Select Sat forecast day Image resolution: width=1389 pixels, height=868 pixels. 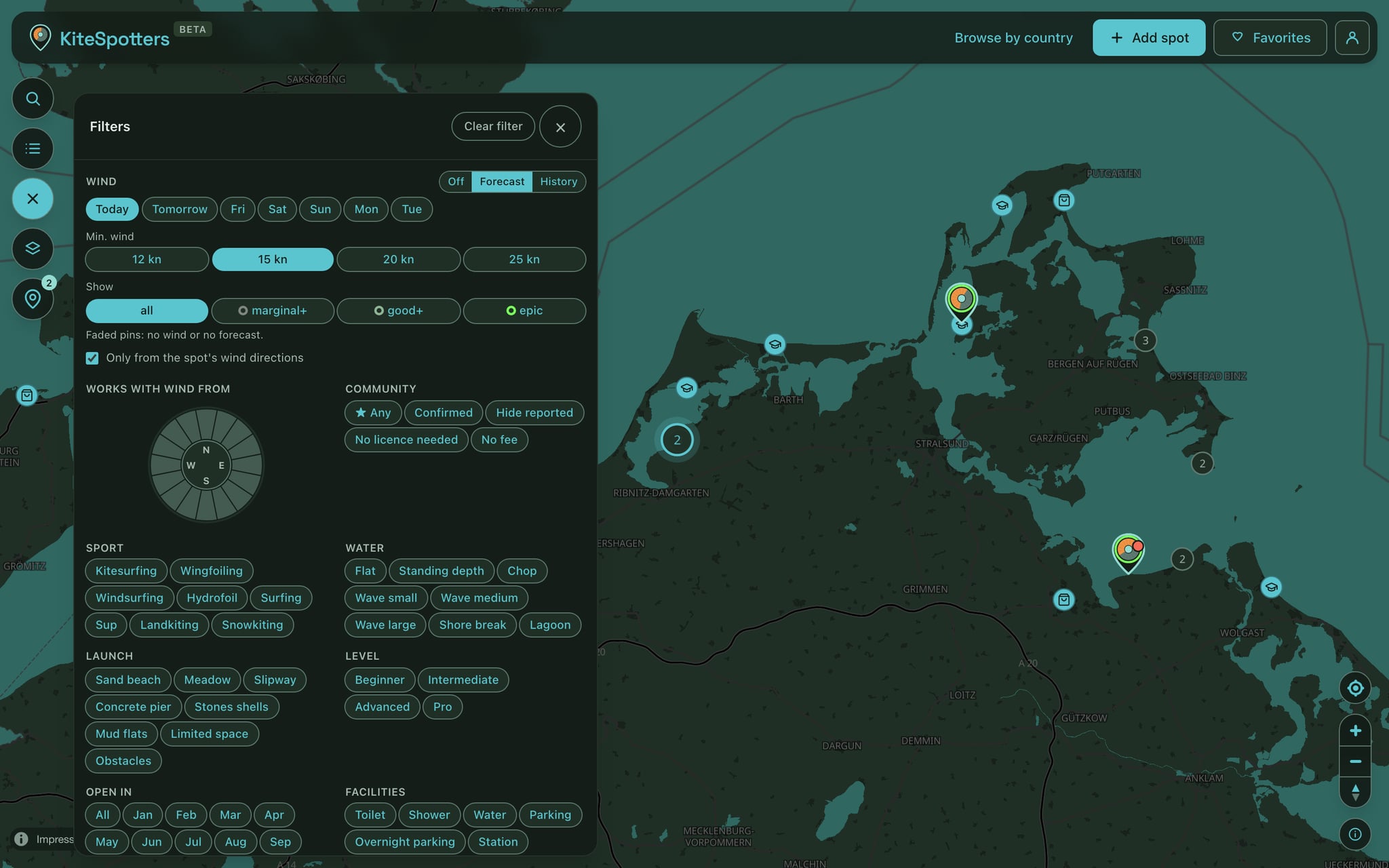277,210
